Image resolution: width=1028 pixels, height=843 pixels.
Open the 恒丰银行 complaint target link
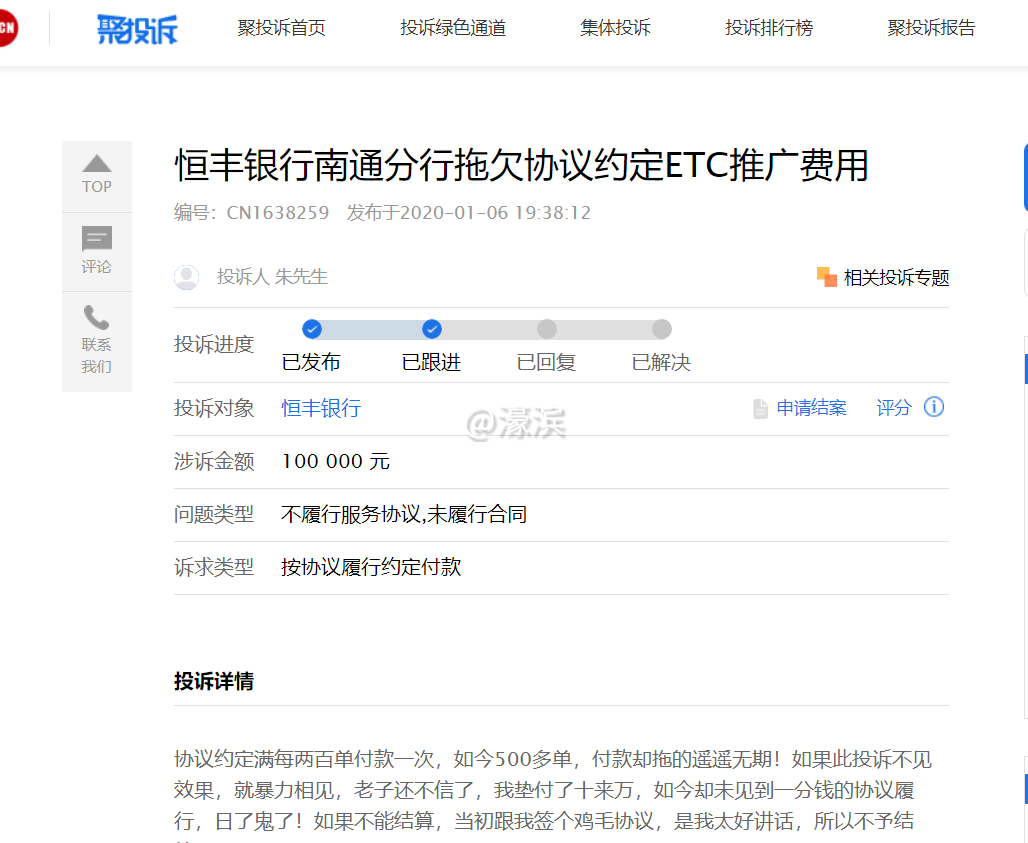tap(320, 408)
